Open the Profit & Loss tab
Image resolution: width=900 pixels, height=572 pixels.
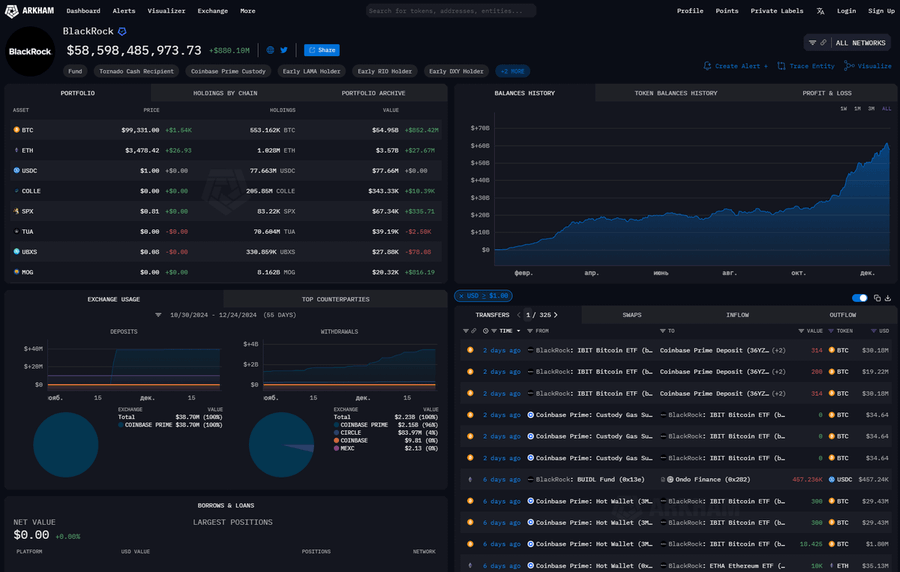[x=827, y=93]
